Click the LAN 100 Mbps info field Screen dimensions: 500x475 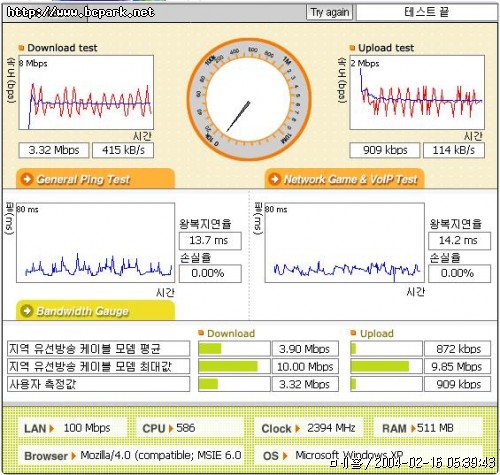coord(72,428)
